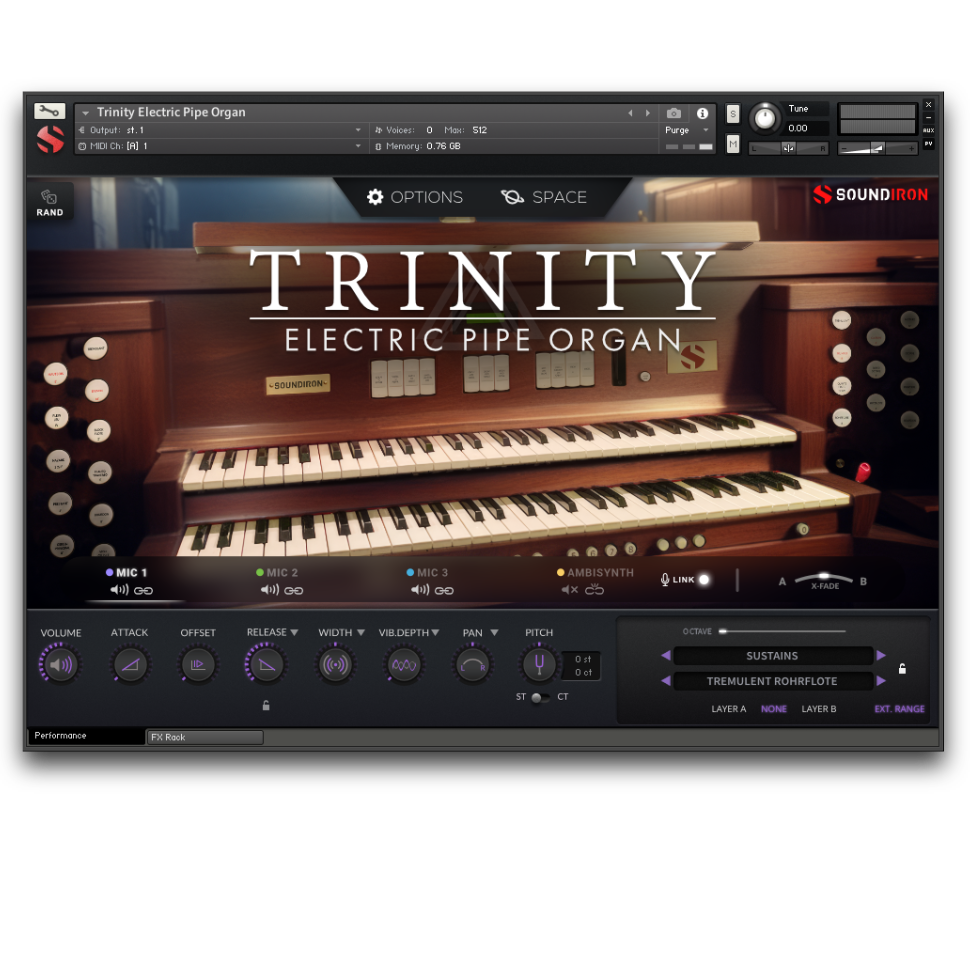Toggle MIC 3 link chain icon
This screenshot has width=970, height=970.
(x=444, y=591)
